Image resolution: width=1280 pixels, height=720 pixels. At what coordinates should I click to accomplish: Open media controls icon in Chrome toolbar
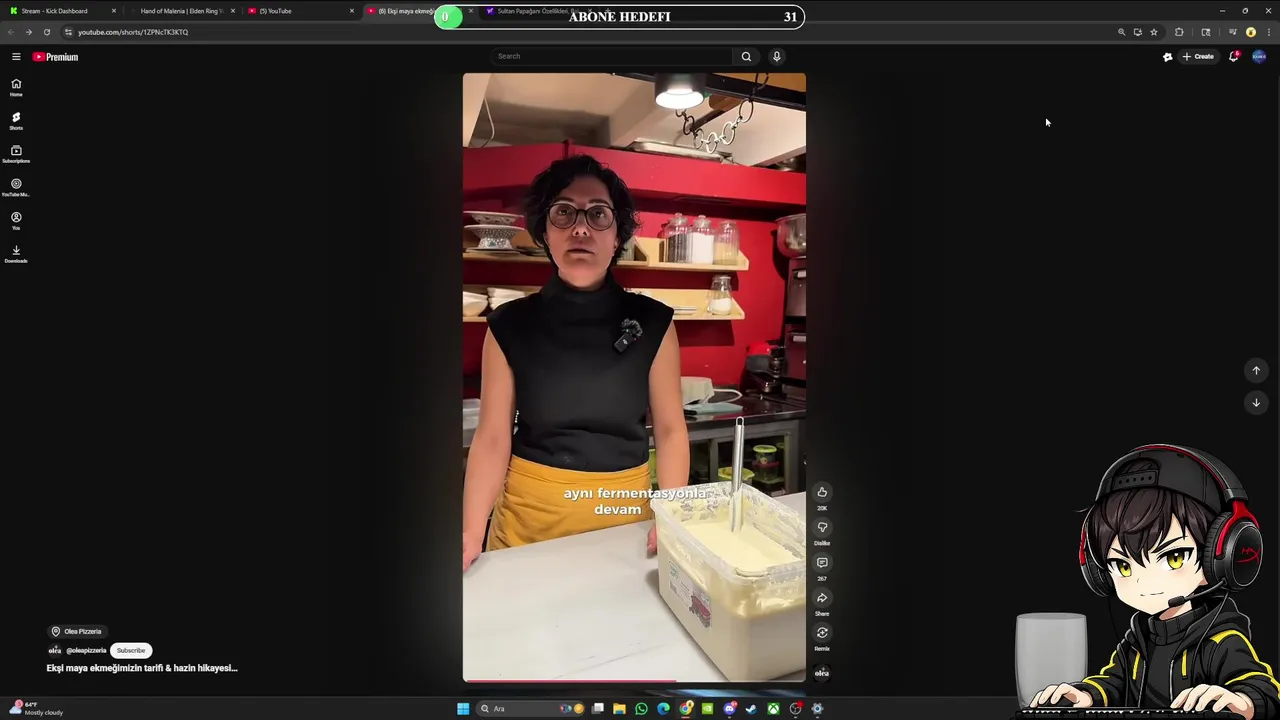1233,32
